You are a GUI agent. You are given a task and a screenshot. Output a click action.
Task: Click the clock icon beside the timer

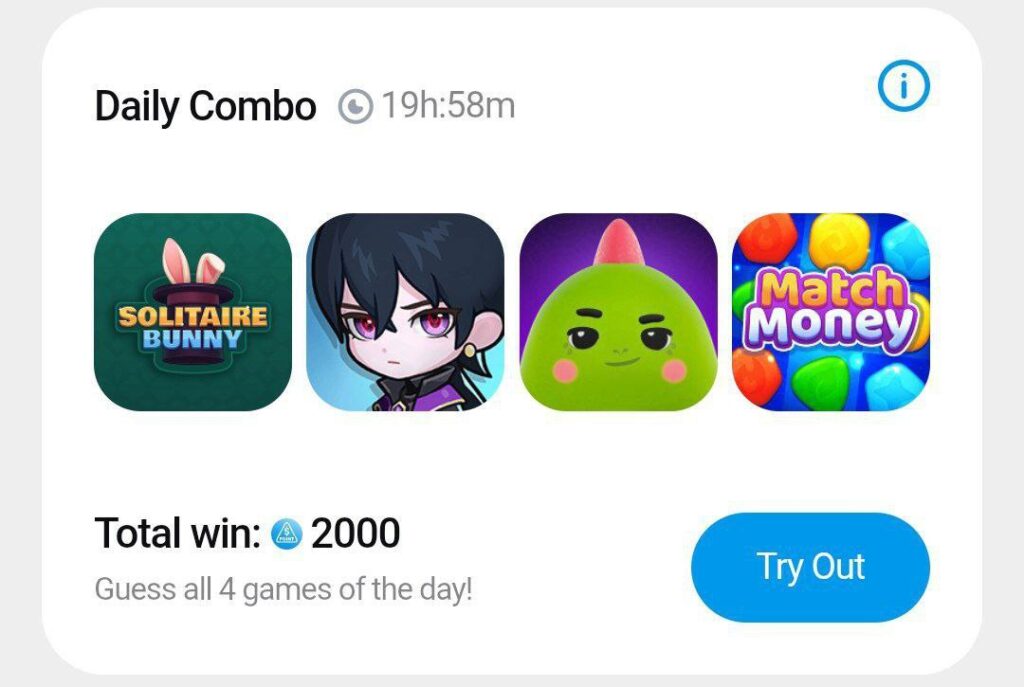[x=355, y=106]
